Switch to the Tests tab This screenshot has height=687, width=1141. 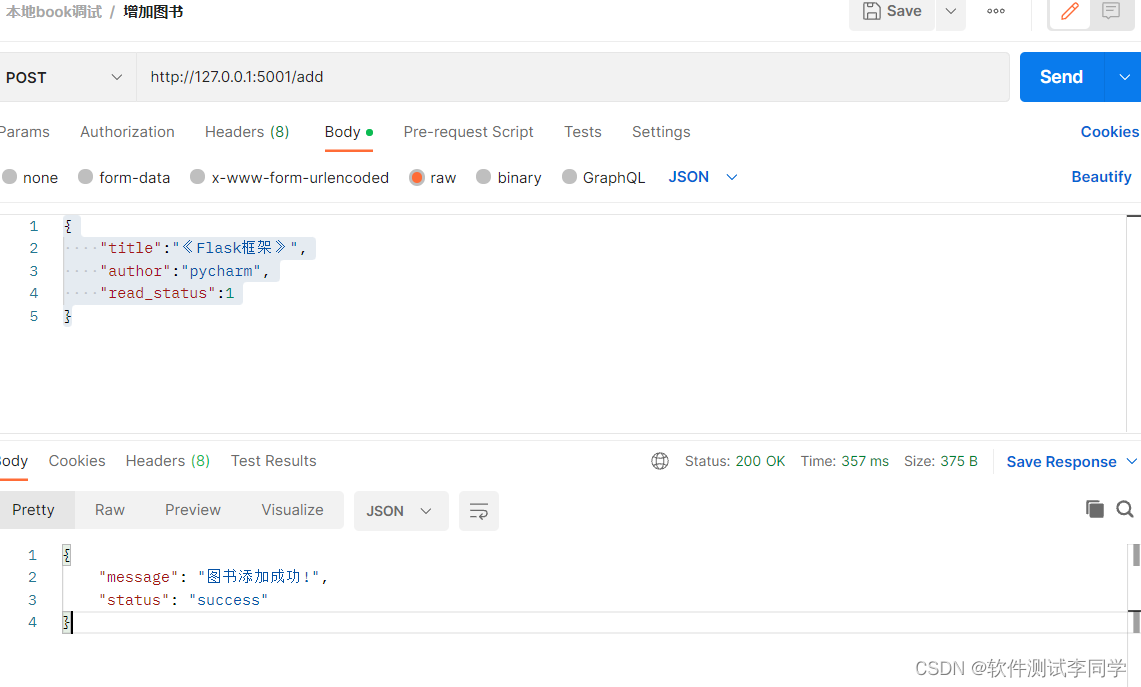(x=583, y=132)
